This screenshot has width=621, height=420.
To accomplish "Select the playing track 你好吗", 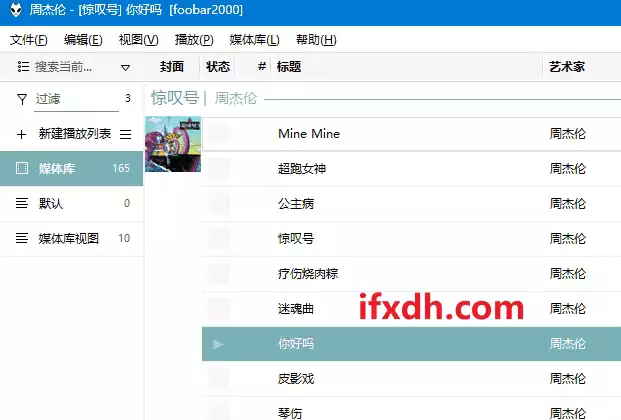I will click(411, 344).
